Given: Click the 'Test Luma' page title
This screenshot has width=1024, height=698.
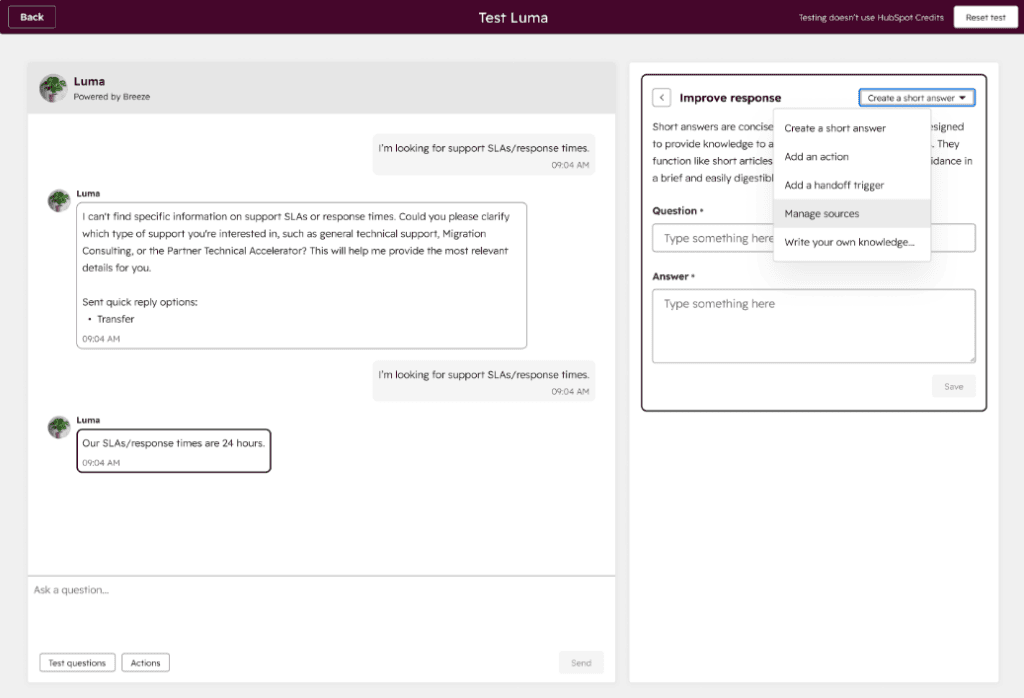Looking at the screenshot, I should tap(513, 18).
